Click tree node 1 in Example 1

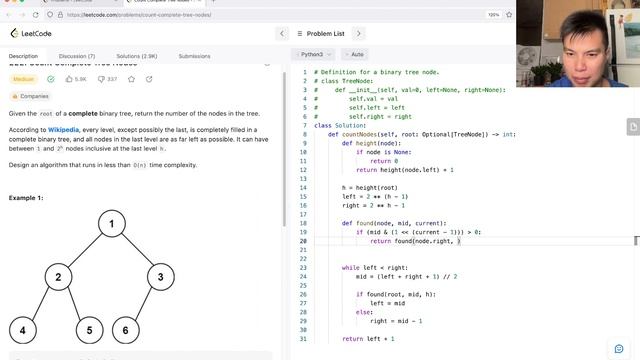click(111, 224)
